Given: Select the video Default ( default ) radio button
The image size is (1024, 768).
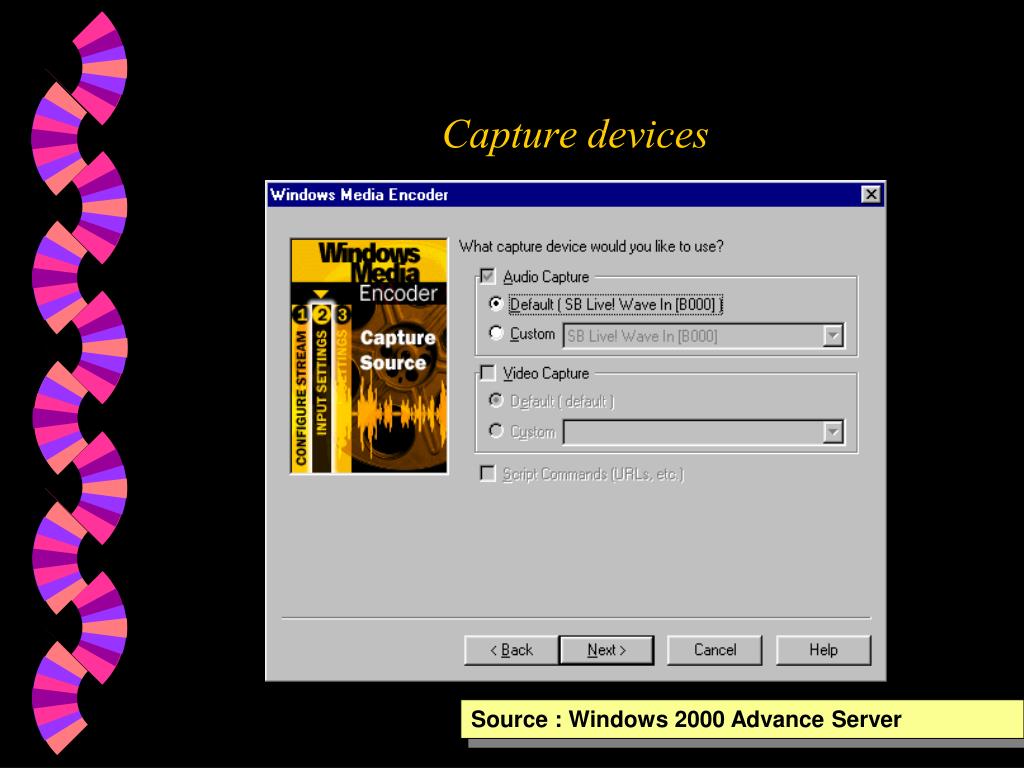Looking at the screenshot, I should pos(496,400).
